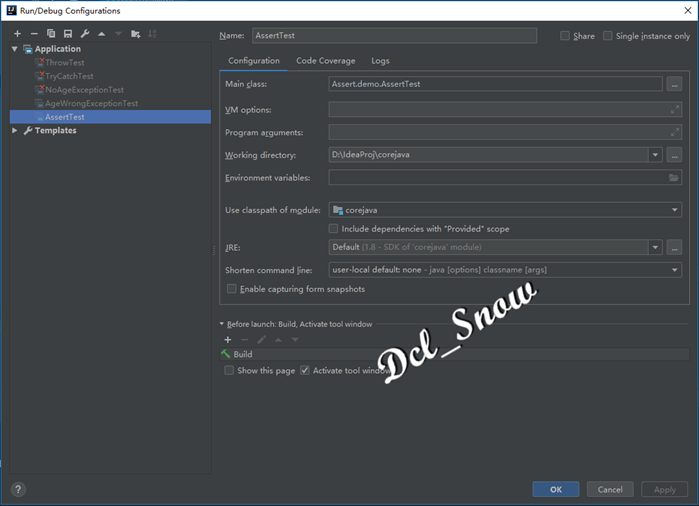Expand the Templates tree node

[x=15, y=130]
